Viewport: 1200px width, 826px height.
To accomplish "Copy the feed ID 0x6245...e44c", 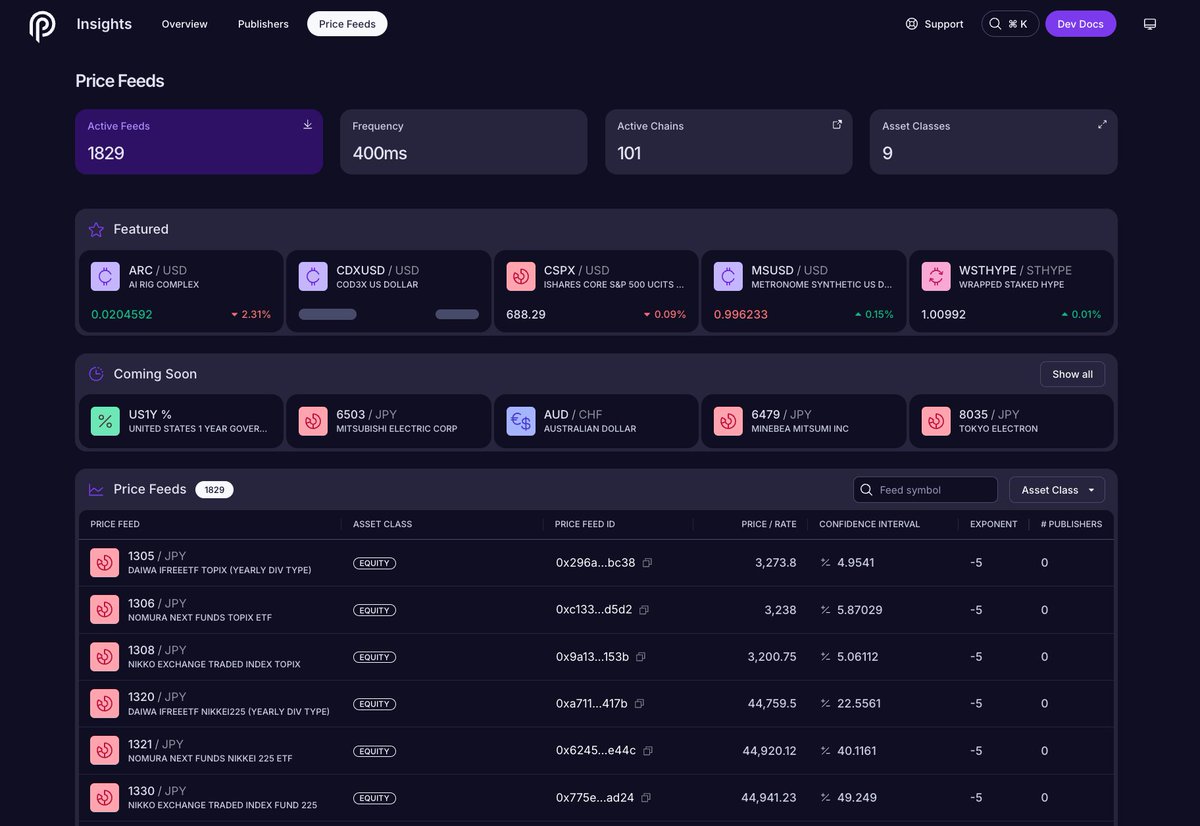I will tap(648, 751).
